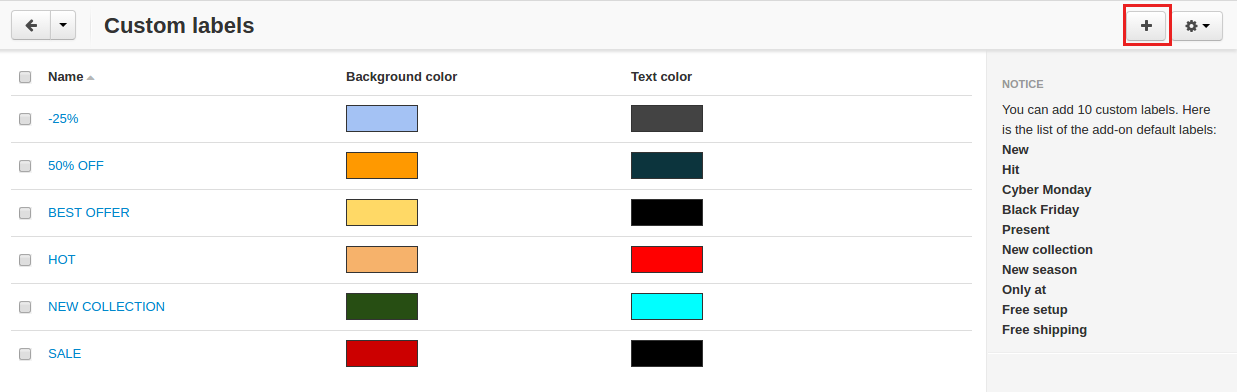
Task: Click the Text color column header
Action: [661, 77]
